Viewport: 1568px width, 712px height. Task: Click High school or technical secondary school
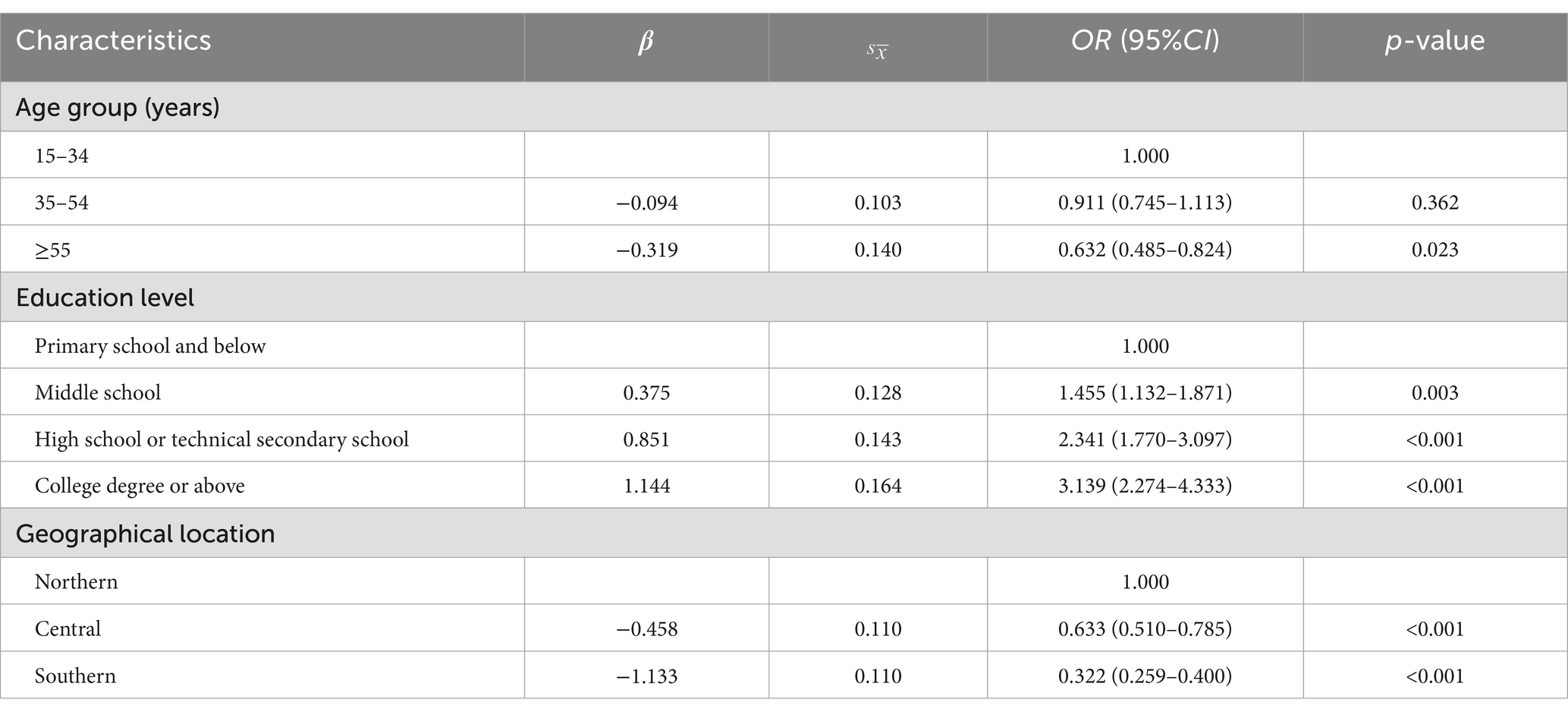(222, 439)
